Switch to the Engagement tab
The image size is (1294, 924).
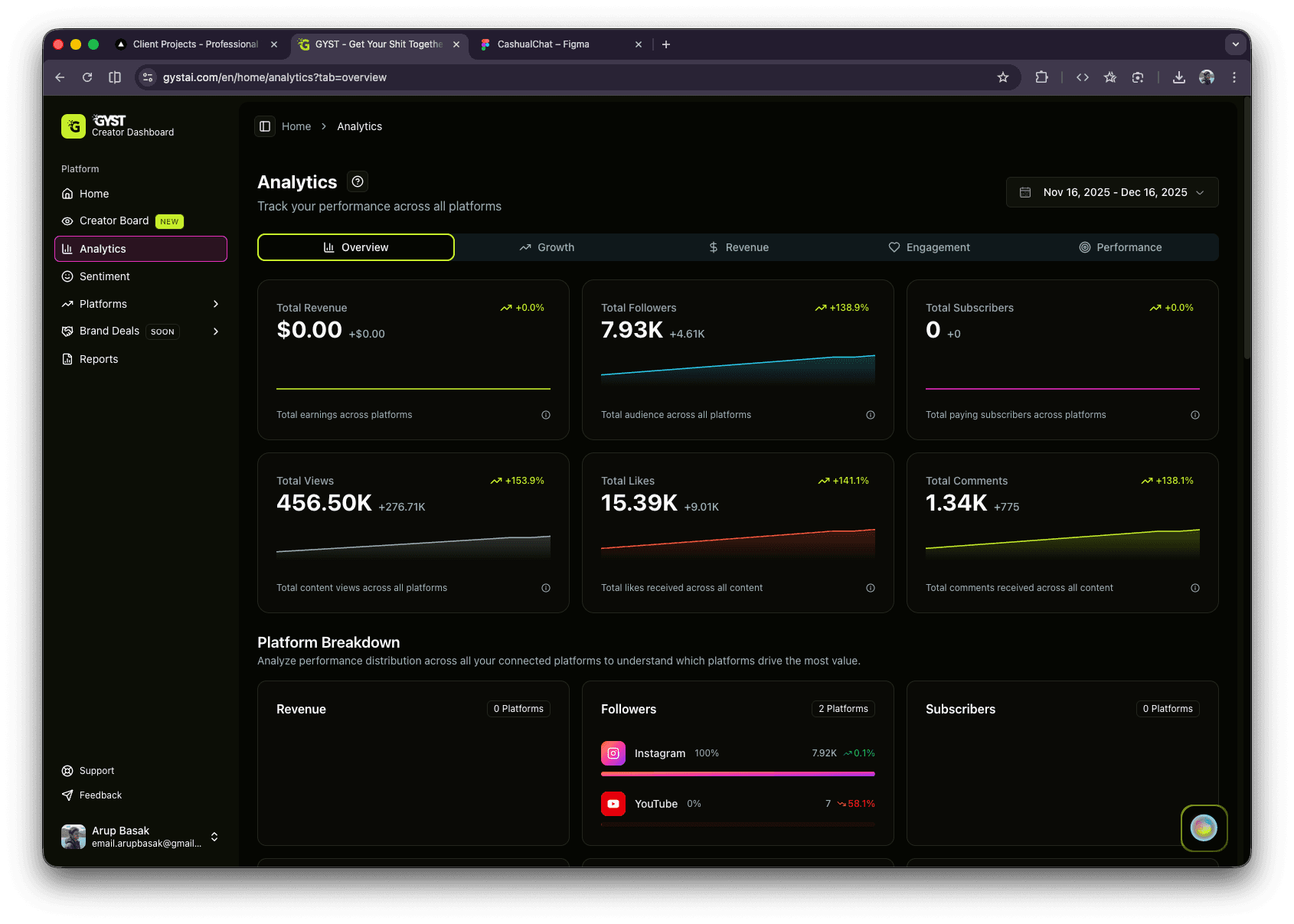pyautogui.click(x=929, y=247)
